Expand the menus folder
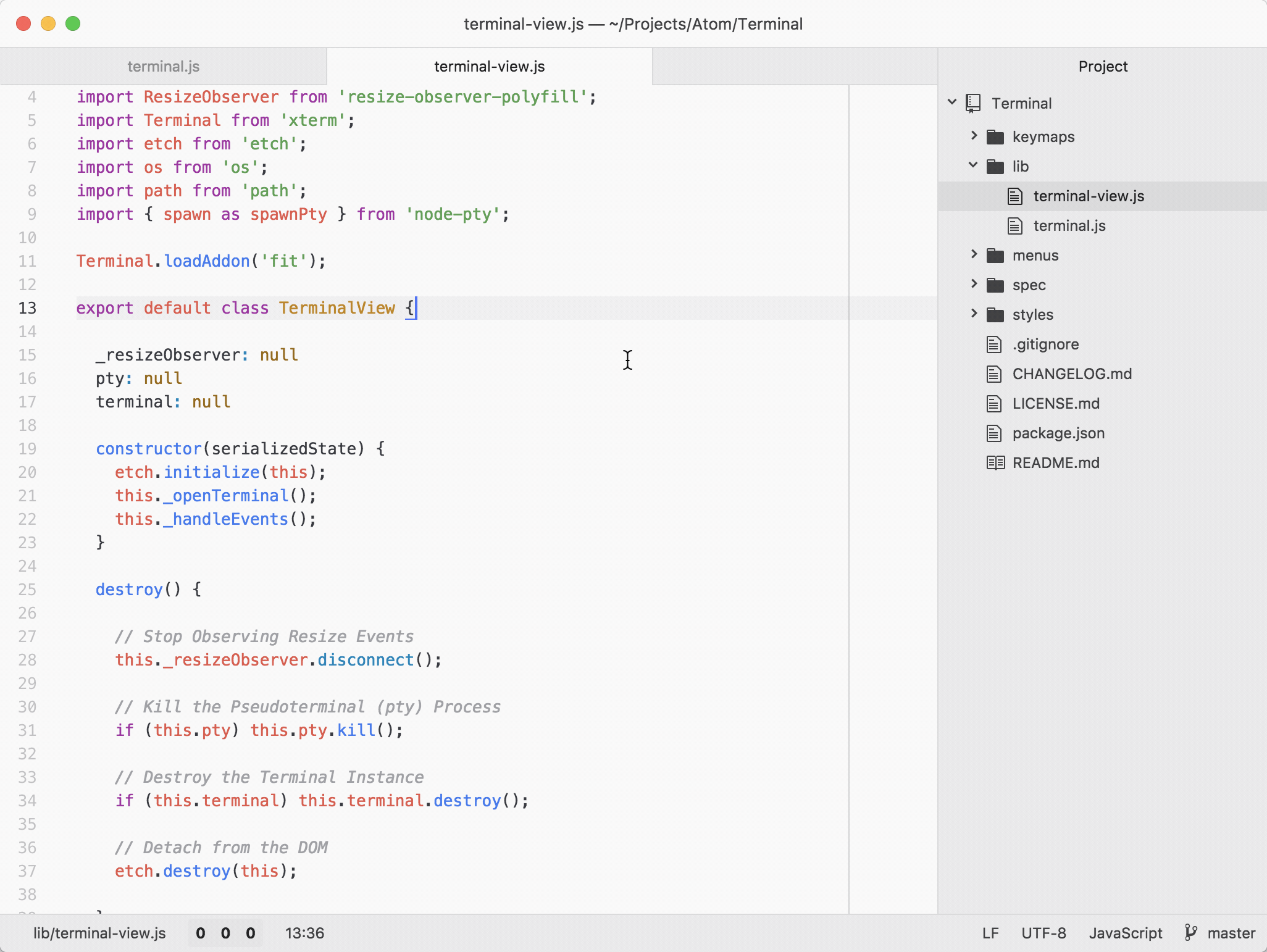Viewport: 1267px width, 952px height. click(x=973, y=255)
